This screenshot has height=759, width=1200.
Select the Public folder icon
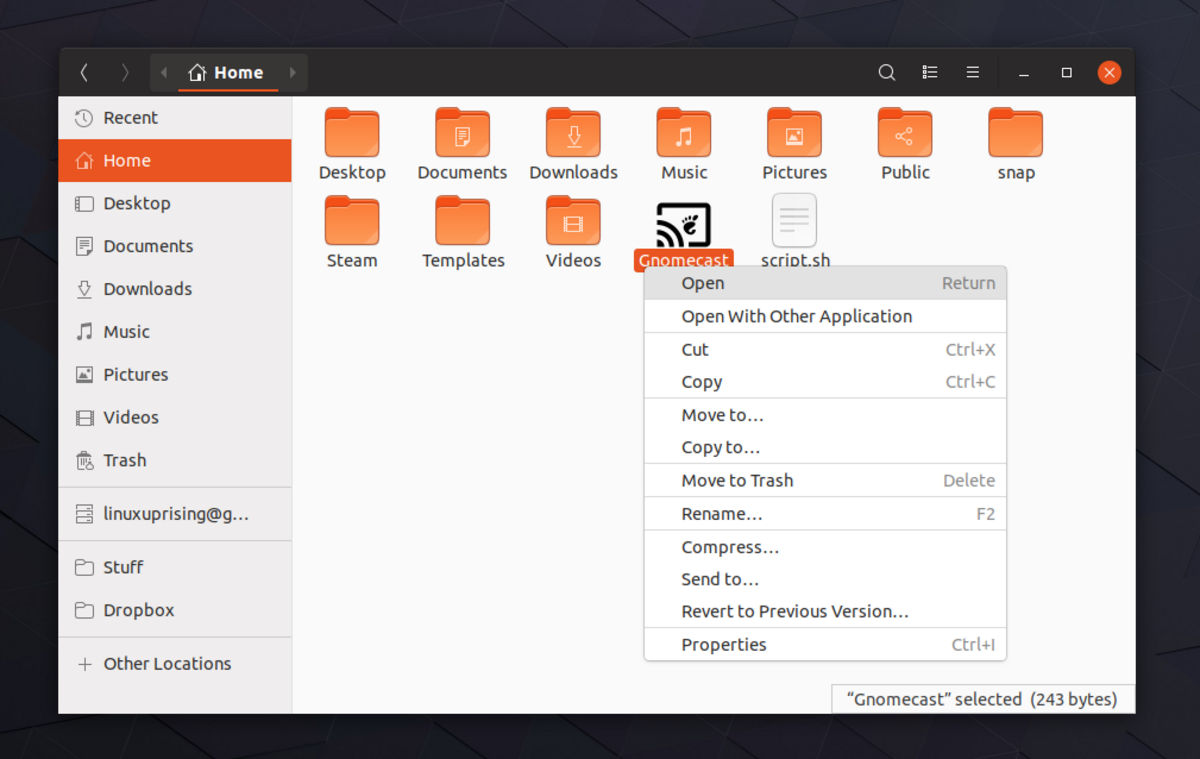pyautogui.click(x=905, y=134)
